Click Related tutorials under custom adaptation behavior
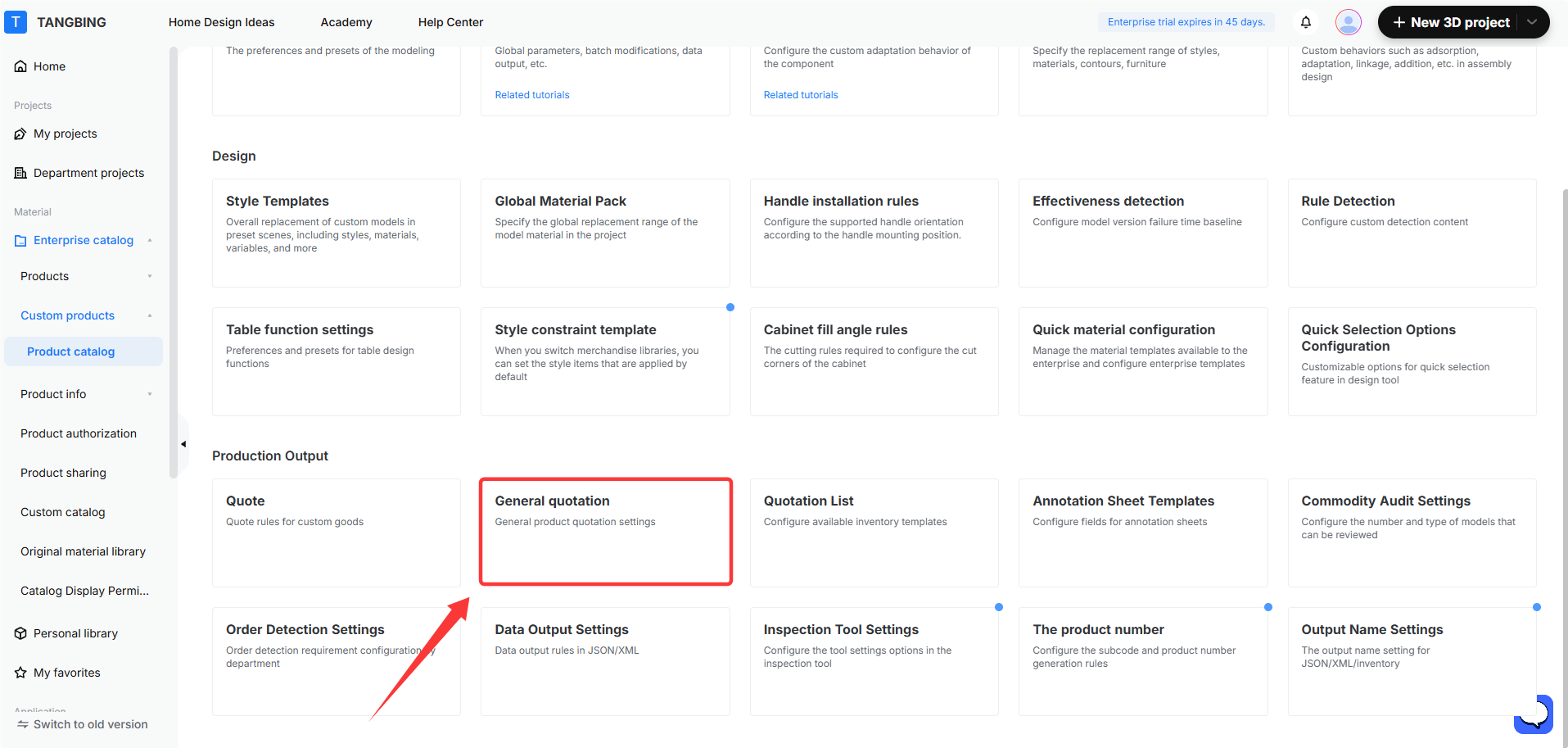The width and height of the screenshot is (1568, 748). point(801,95)
